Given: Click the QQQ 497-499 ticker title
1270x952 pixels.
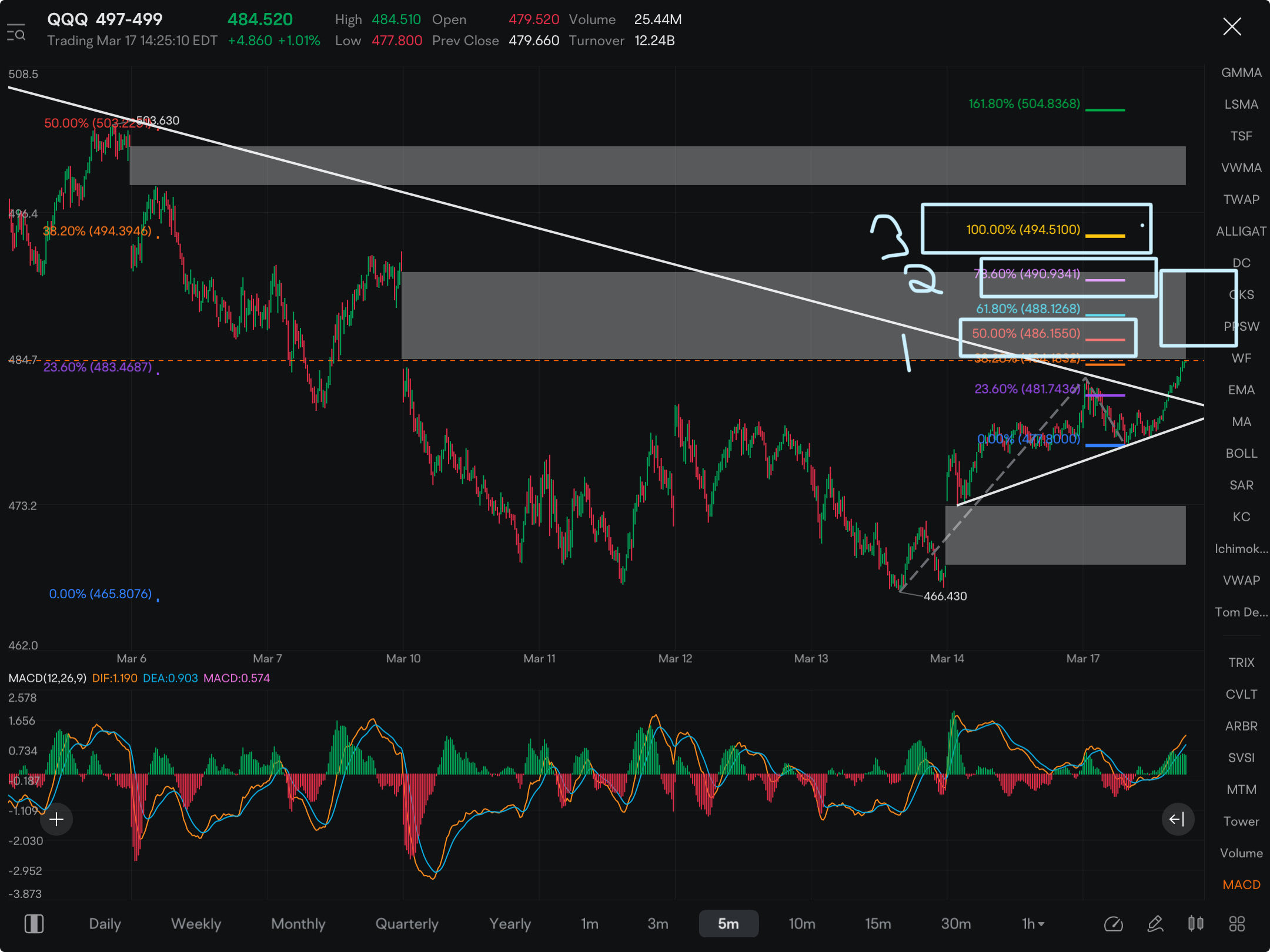Looking at the screenshot, I should tap(105, 19).
